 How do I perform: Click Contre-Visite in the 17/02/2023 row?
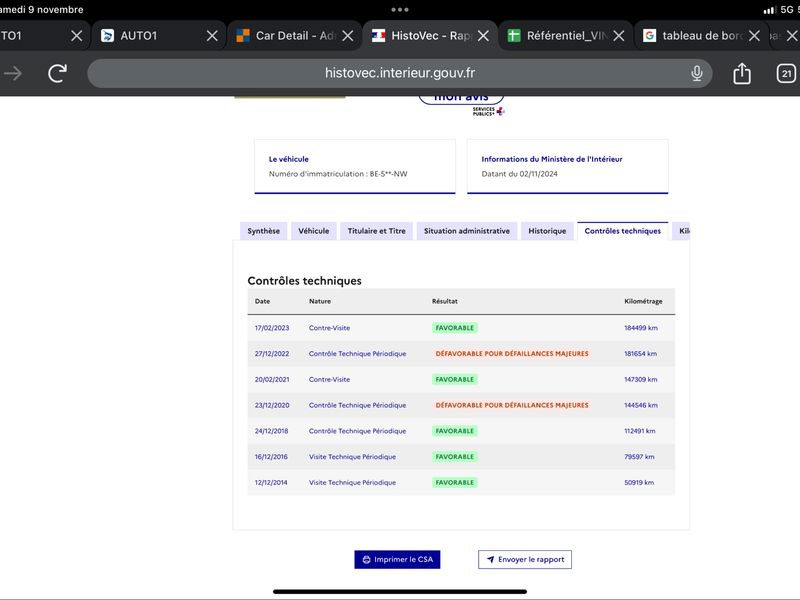329,328
